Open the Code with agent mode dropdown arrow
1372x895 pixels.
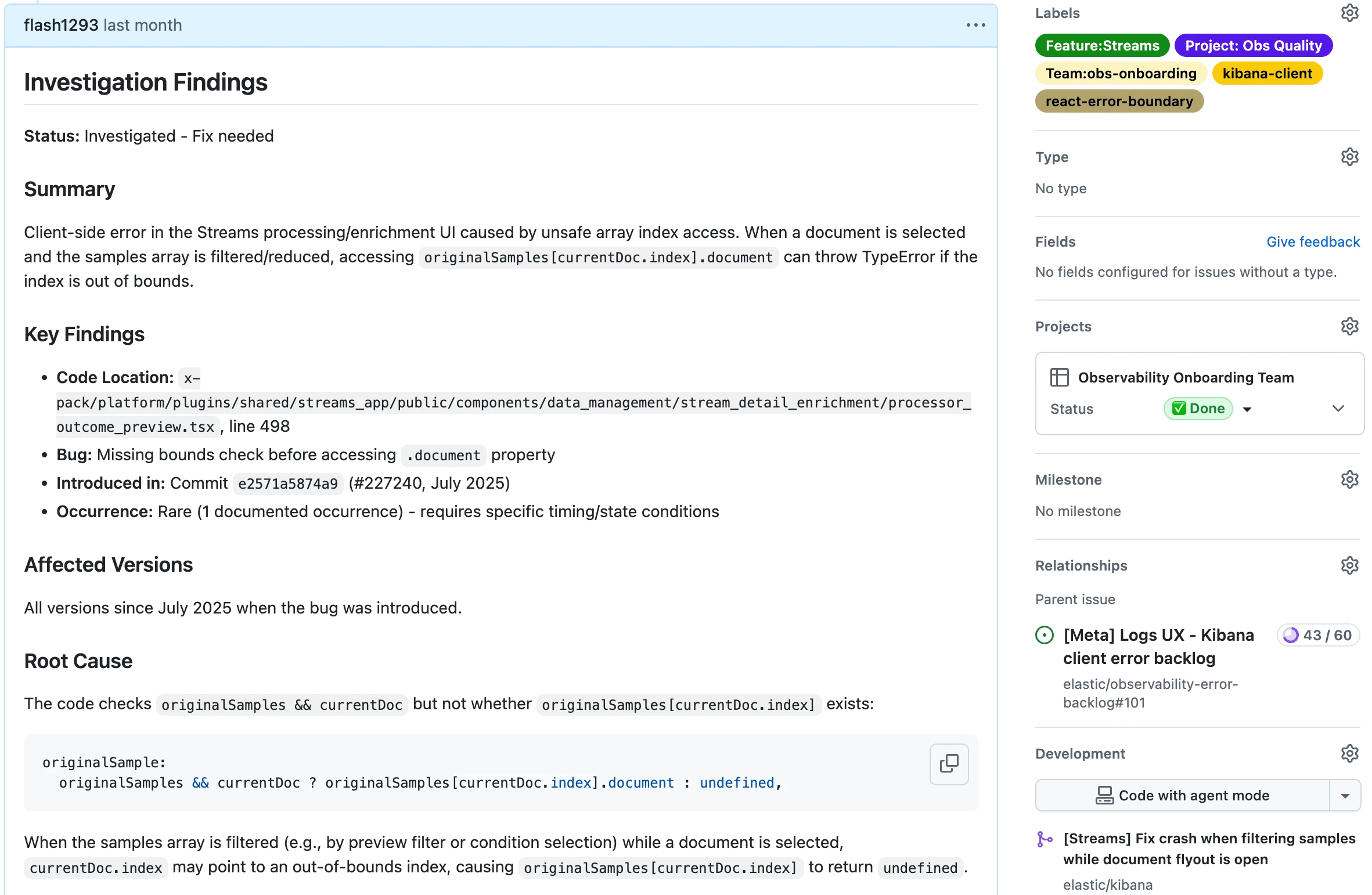point(1346,795)
